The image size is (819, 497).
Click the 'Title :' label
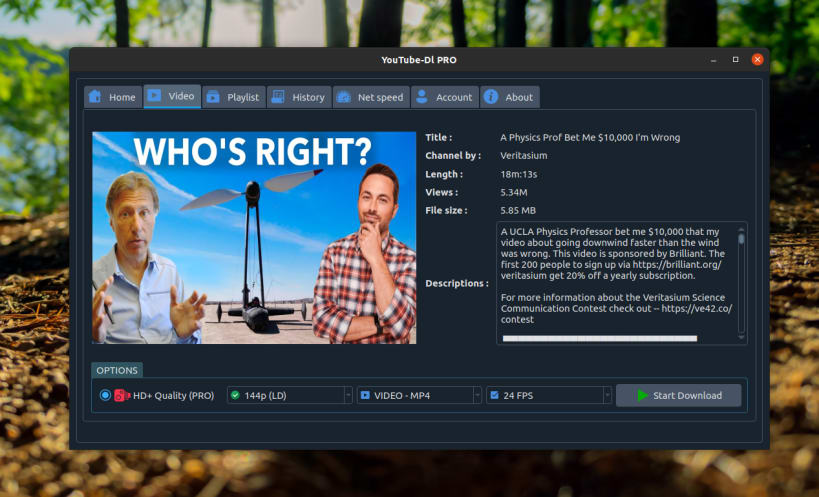pyautogui.click(x=439, y=137)
